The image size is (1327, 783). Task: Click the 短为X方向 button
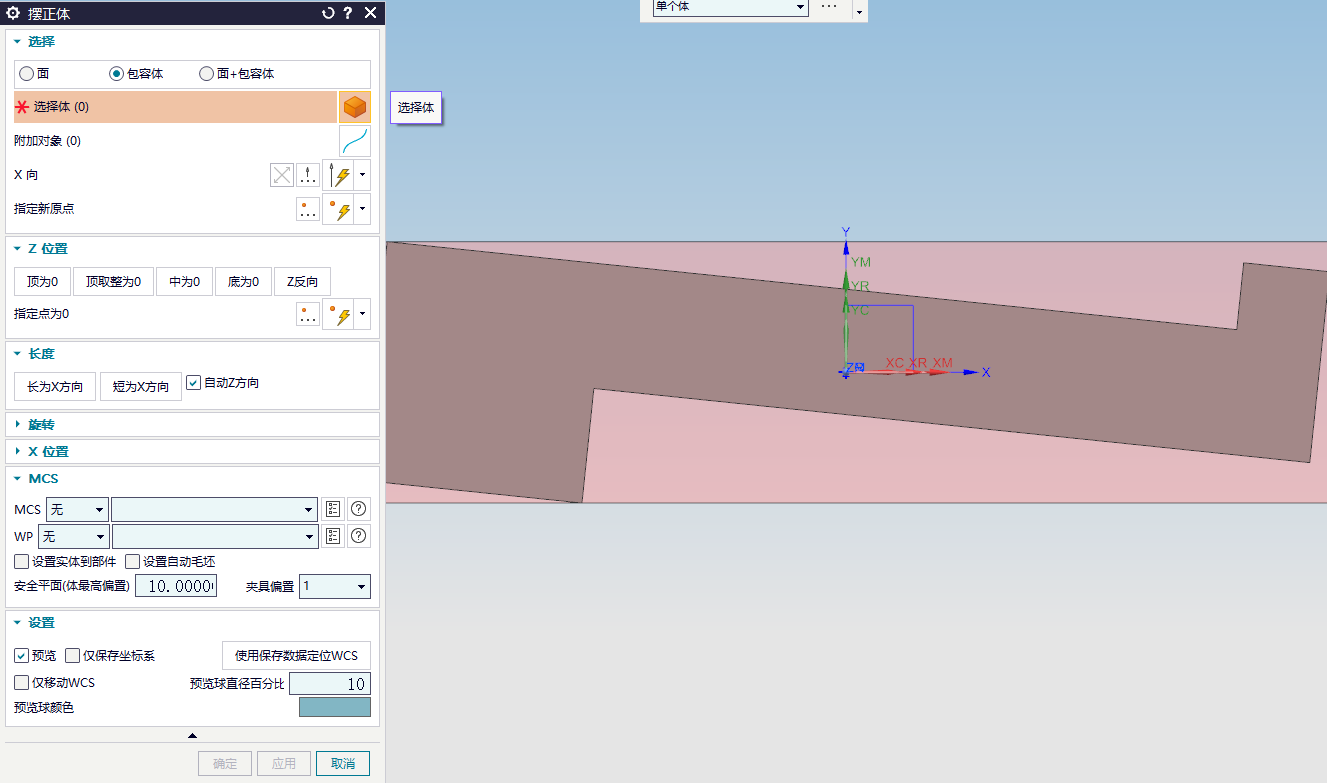tap(140, 387)
